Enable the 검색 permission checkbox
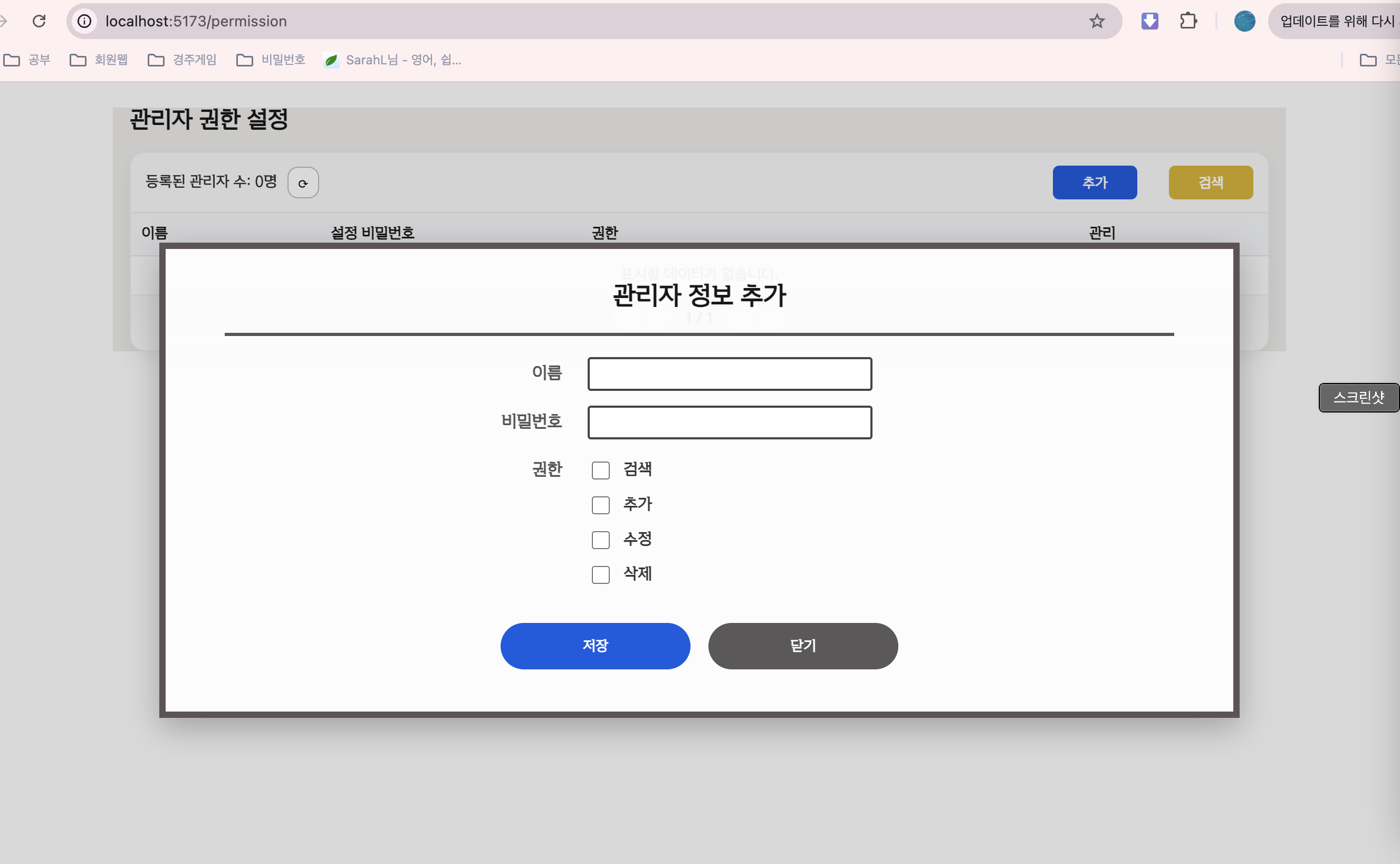Viewport: 1400px width, 864px height. pos(601,471)
